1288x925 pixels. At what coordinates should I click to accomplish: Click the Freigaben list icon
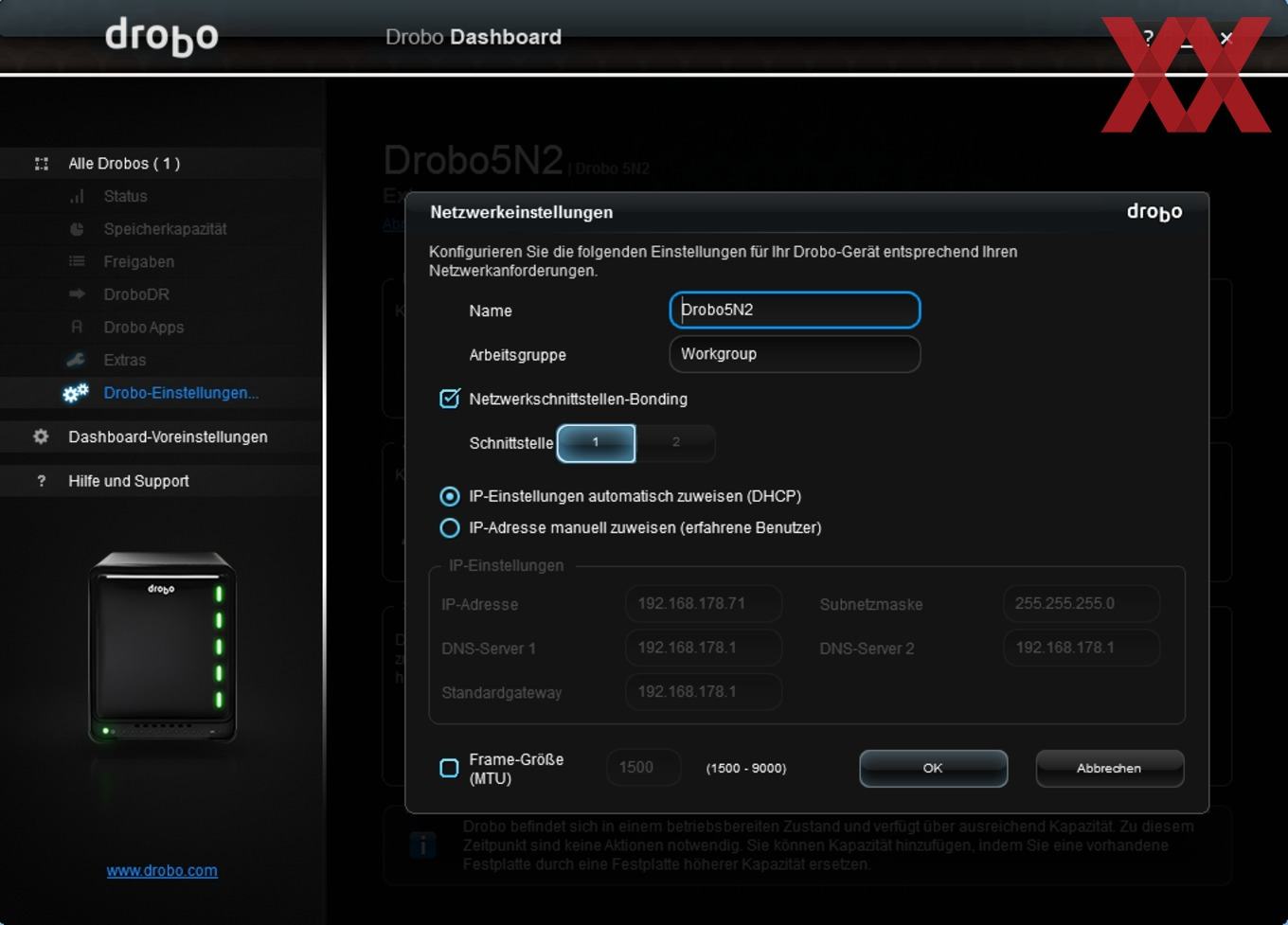pos(77,261)
